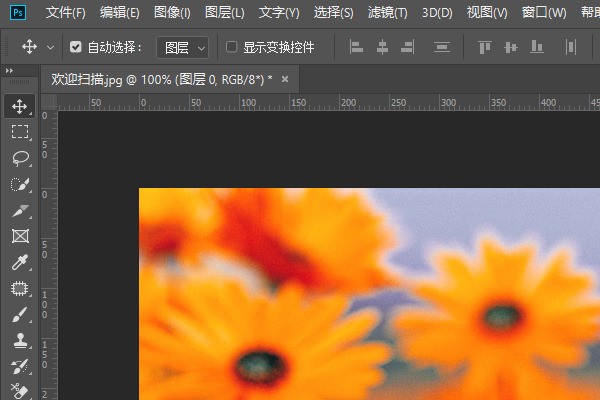The image size is (600, 400).
Task: Select the Crop tool
Action: (x=20, y=211)
